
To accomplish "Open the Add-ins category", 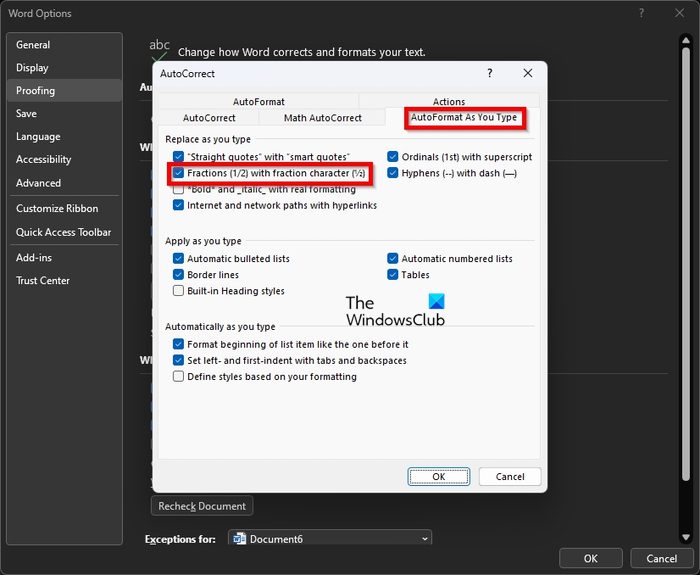I will click(x=64, y=258).
